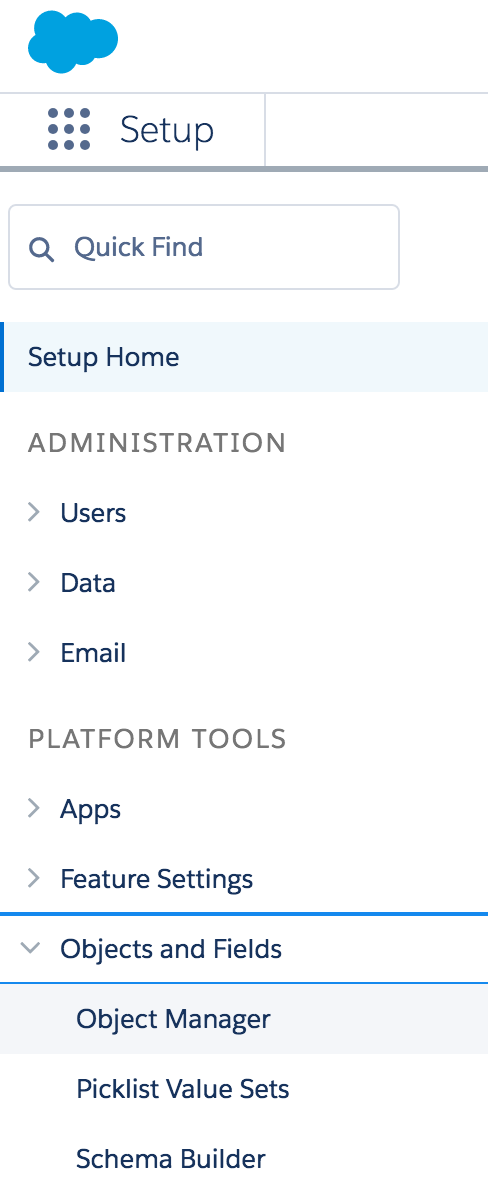Image resolution: width=488 pixels, height=1190 pixels.
Task: Expand the Feature Settings chevron
Action: pyautogui.click(x=33, y=878)
